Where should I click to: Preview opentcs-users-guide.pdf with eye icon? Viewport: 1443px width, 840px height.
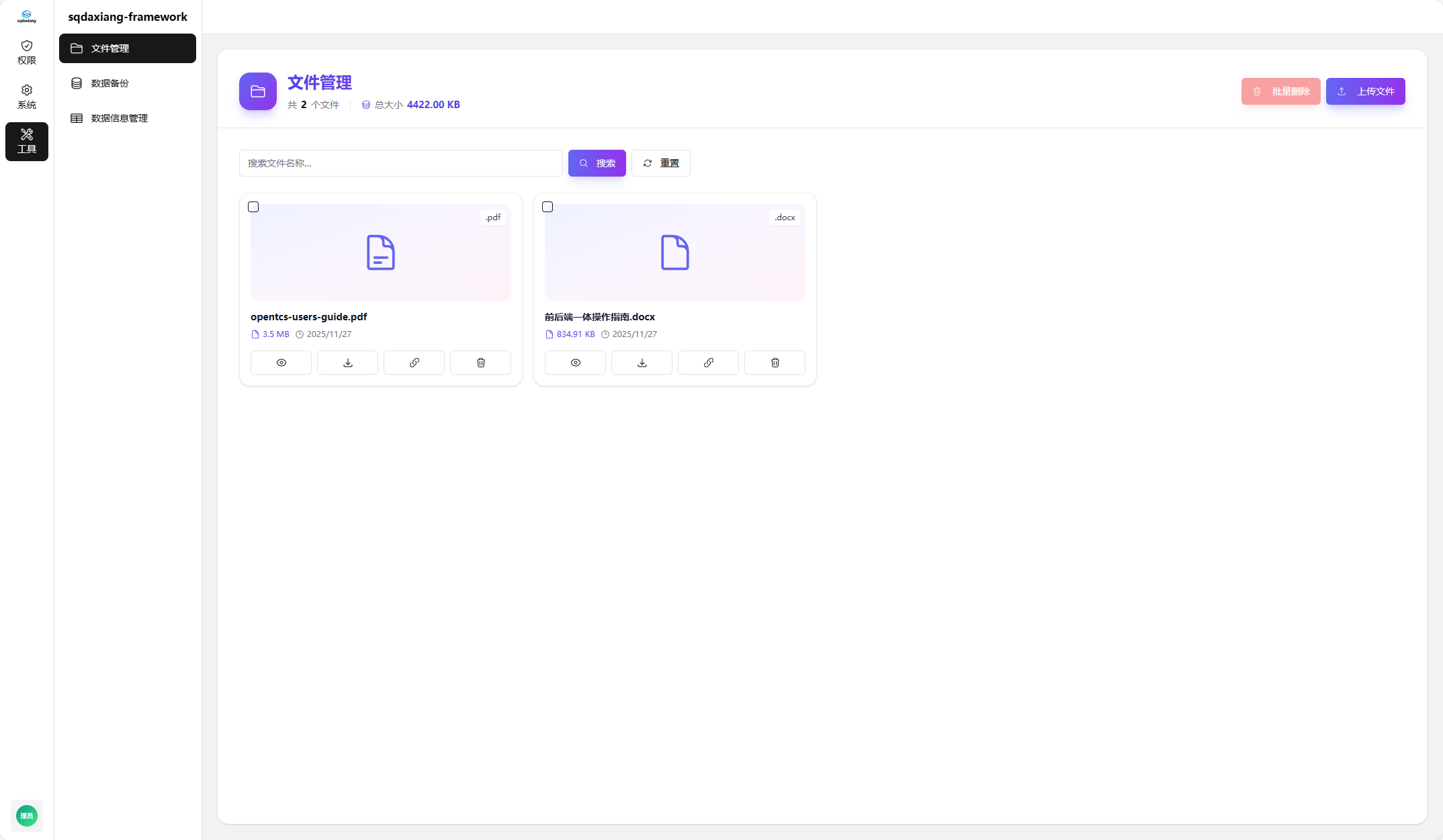point(281,363)
